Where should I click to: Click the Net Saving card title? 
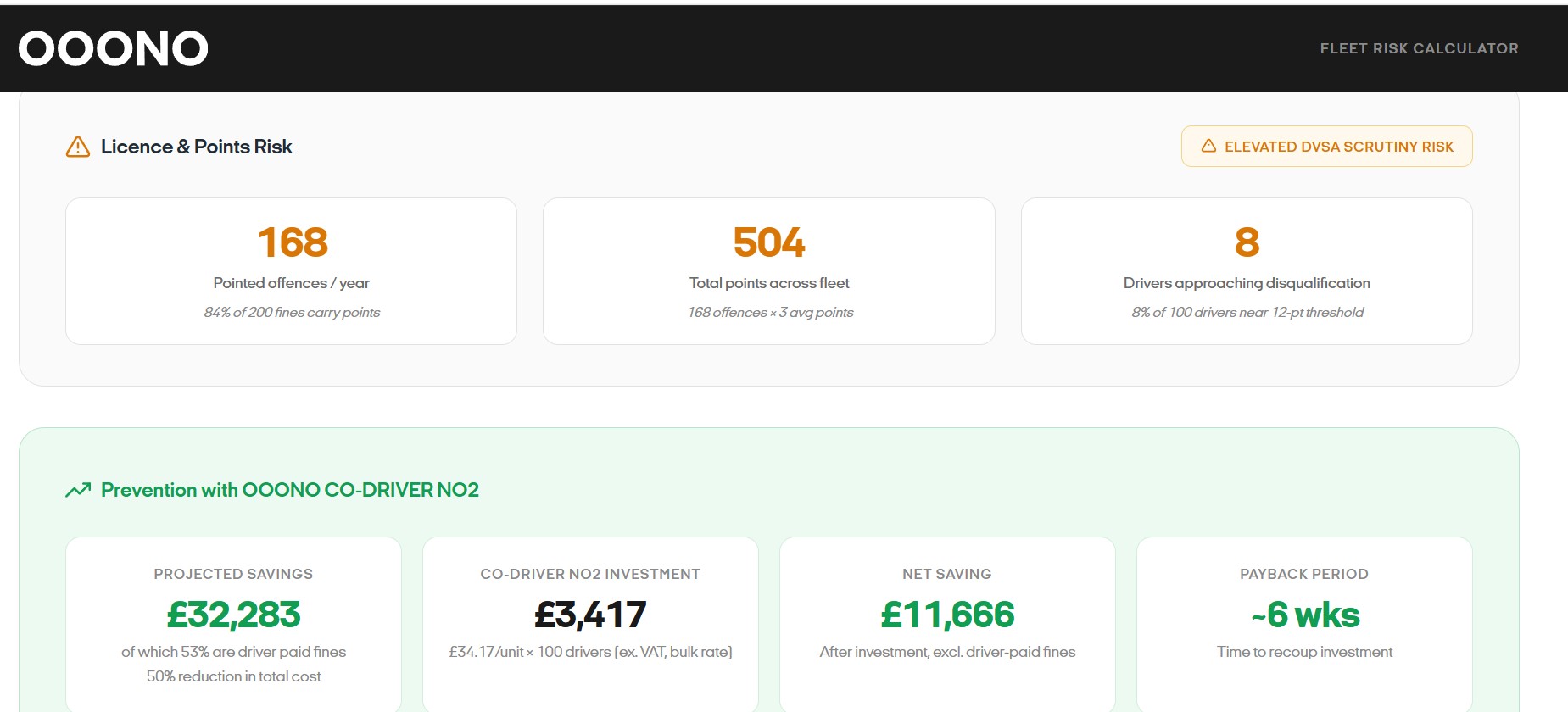947,574
